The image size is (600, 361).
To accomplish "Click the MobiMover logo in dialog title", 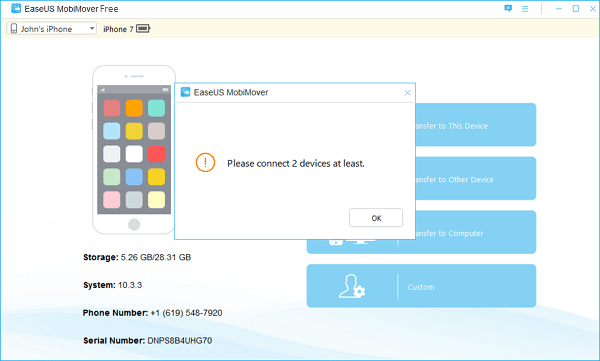I will [186, 92].
